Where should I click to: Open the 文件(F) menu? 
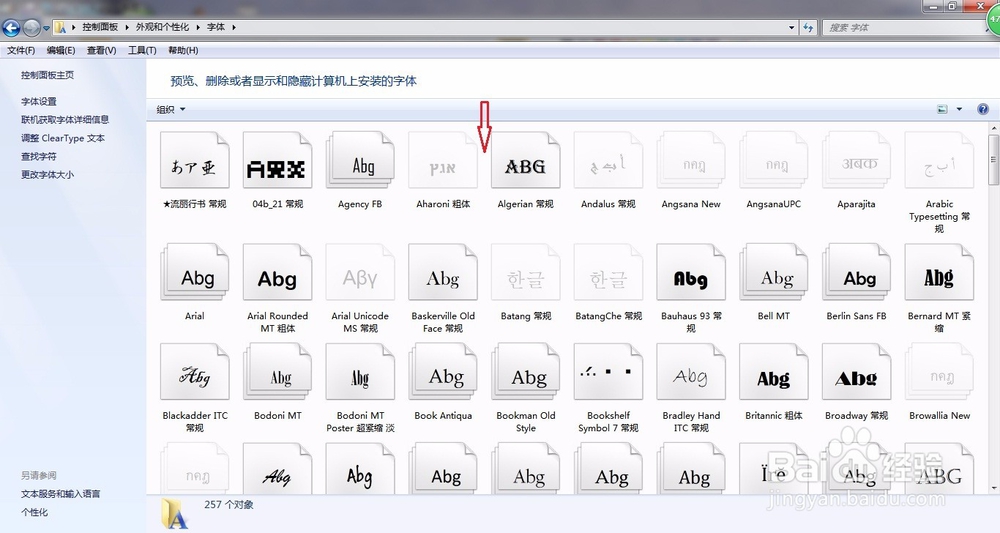21,50
